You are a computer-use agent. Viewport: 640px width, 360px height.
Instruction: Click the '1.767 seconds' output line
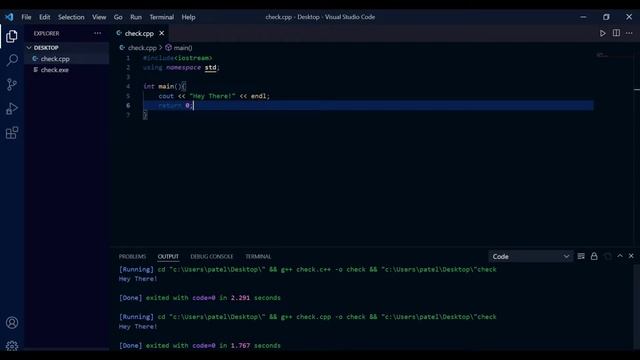click(x=200, y=345)
